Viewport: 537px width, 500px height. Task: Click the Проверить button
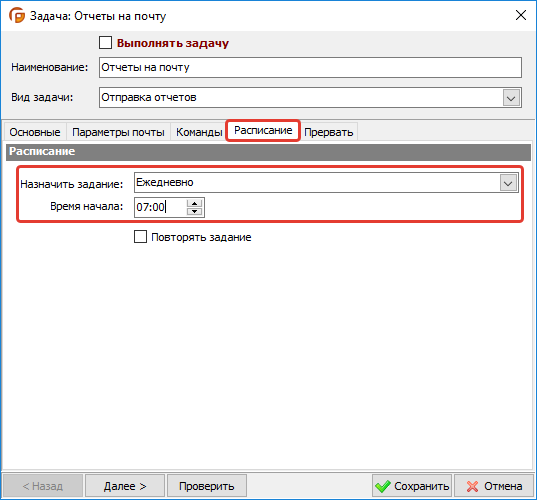tap(207, 486)
